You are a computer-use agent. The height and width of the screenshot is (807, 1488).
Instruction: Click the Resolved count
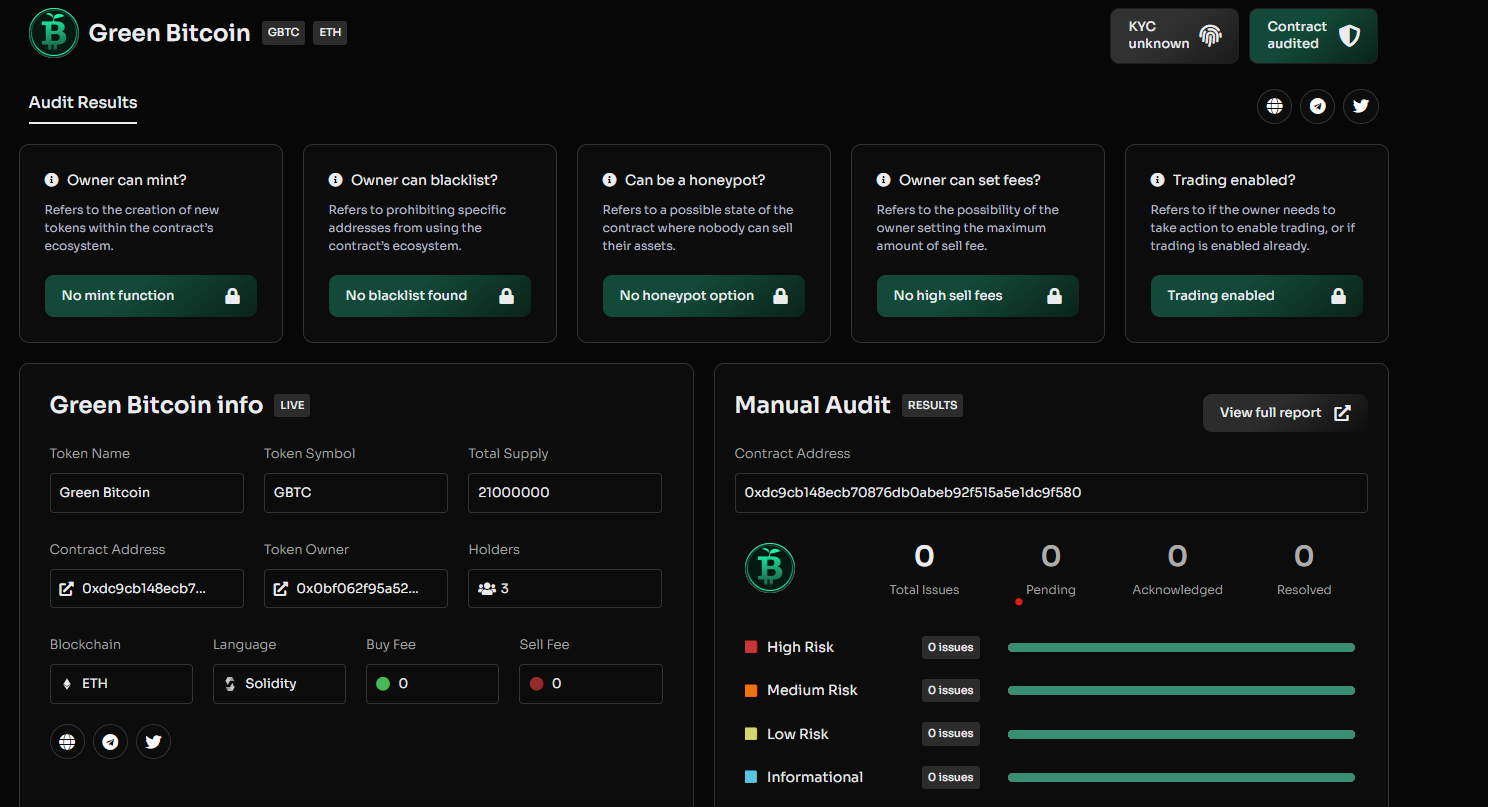tap(1304, 556)
